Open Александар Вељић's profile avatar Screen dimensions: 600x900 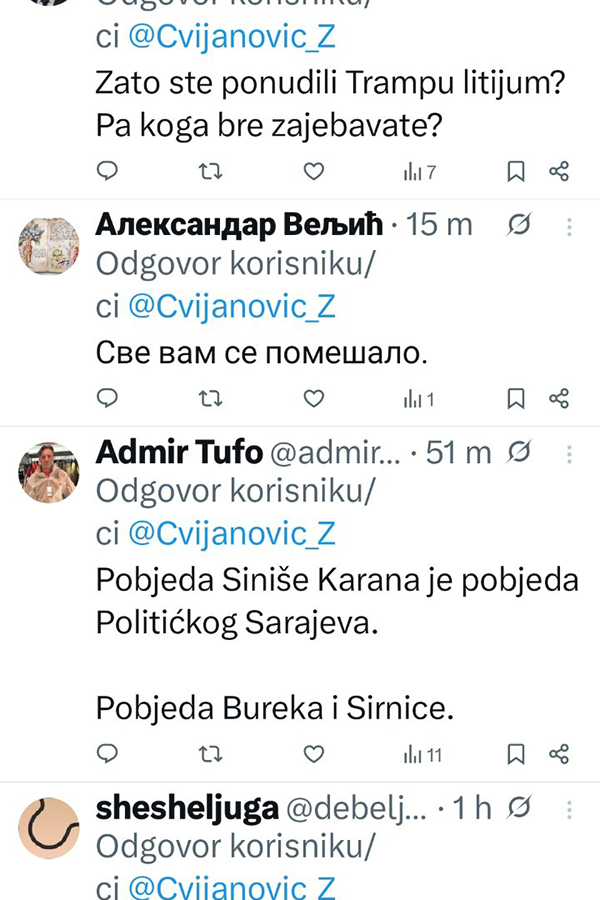(x=49, y=246)
